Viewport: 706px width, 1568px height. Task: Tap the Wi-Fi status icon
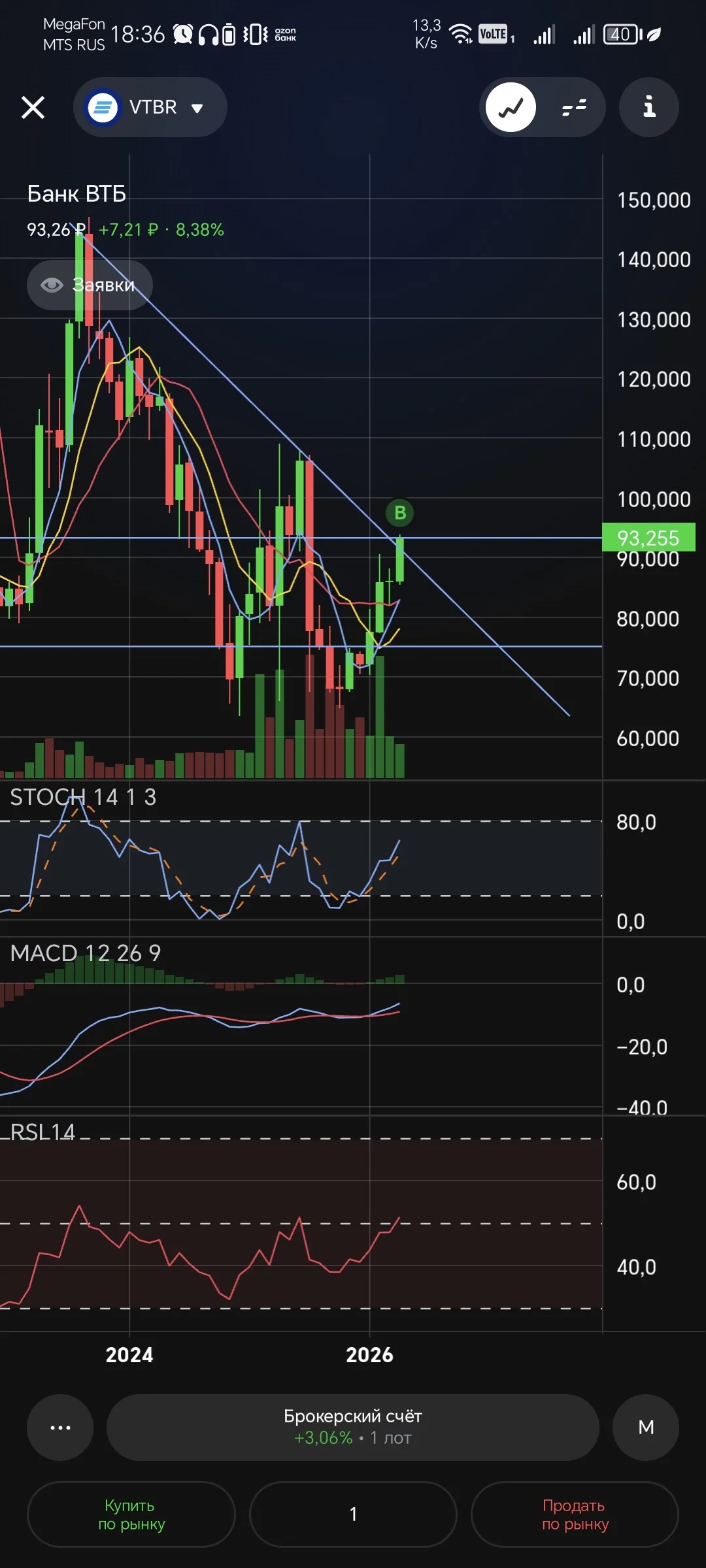[462, 34]
